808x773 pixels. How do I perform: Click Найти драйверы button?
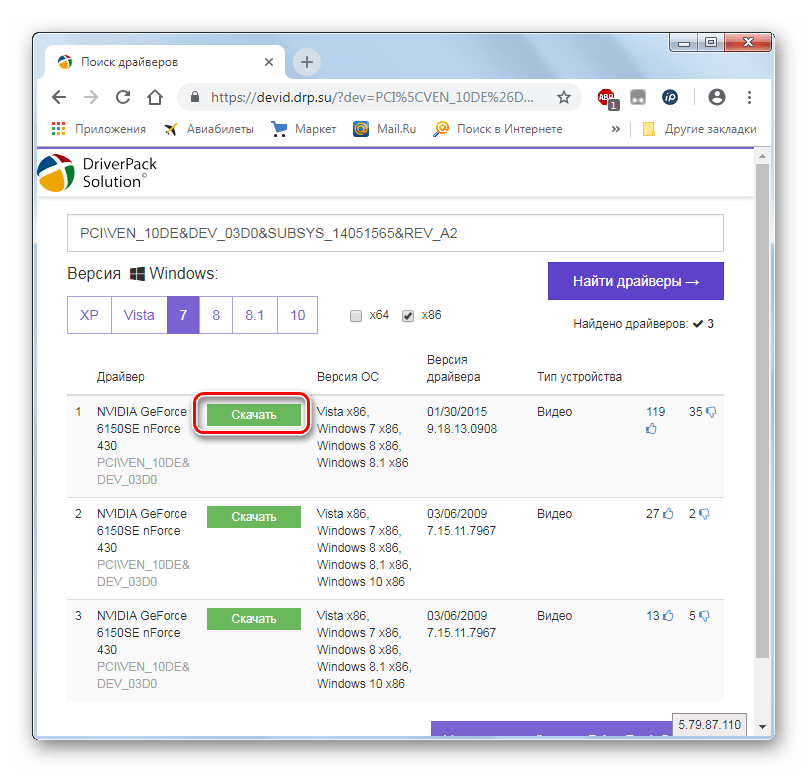click(x=636, y=281)
